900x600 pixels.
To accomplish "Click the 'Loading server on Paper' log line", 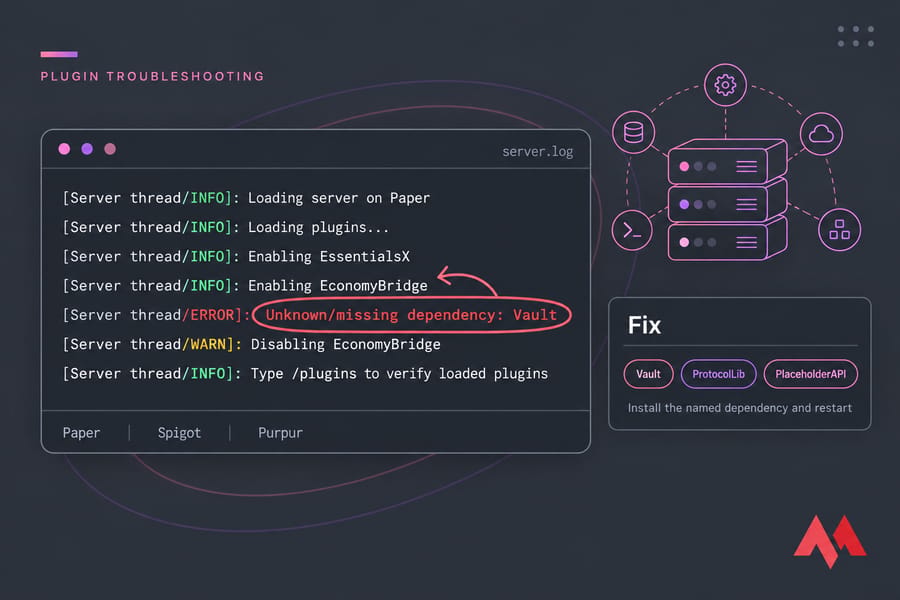I will point(246,198).
